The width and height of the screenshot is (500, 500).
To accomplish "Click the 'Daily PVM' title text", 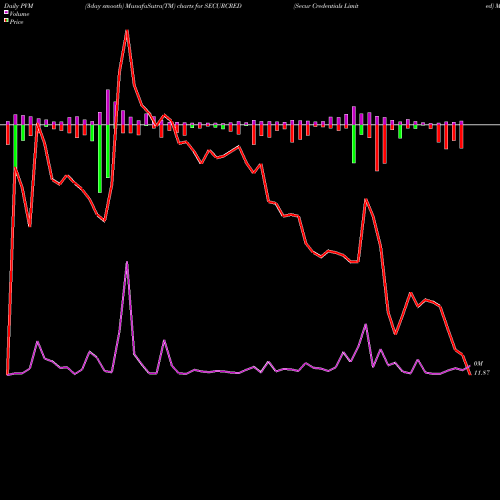I will pyautogui.click(x=19, y=6).
